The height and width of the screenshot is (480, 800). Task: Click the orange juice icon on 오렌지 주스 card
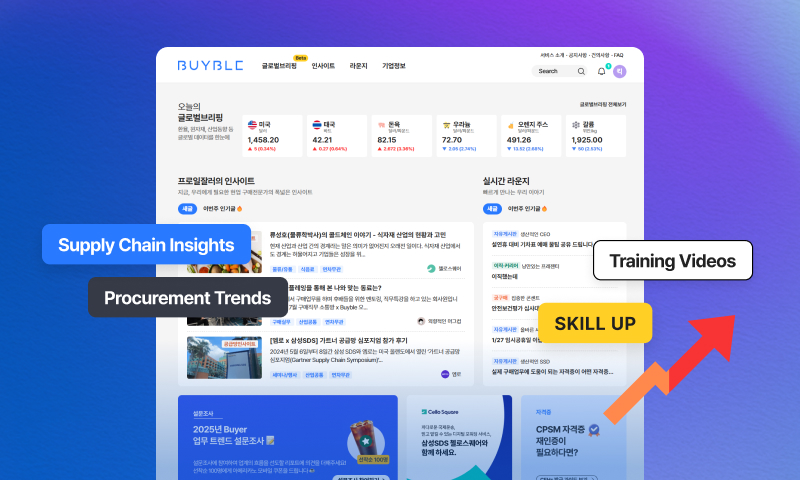tap(510, 125)
